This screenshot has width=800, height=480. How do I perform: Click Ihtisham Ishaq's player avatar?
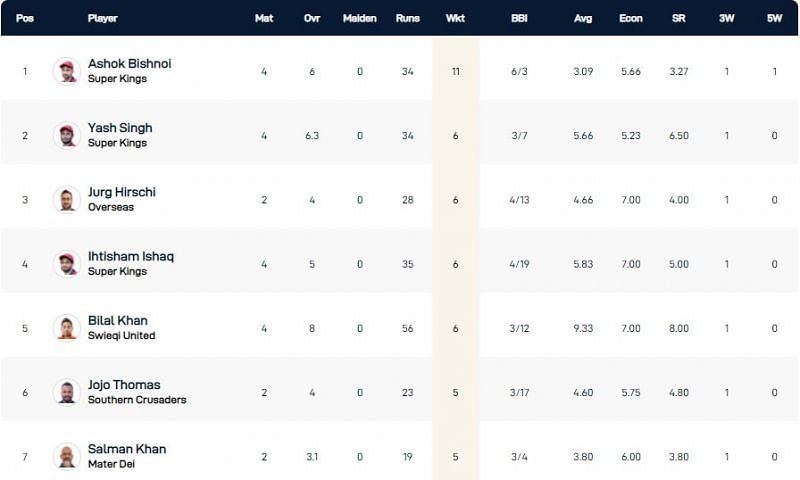point(67,263)
